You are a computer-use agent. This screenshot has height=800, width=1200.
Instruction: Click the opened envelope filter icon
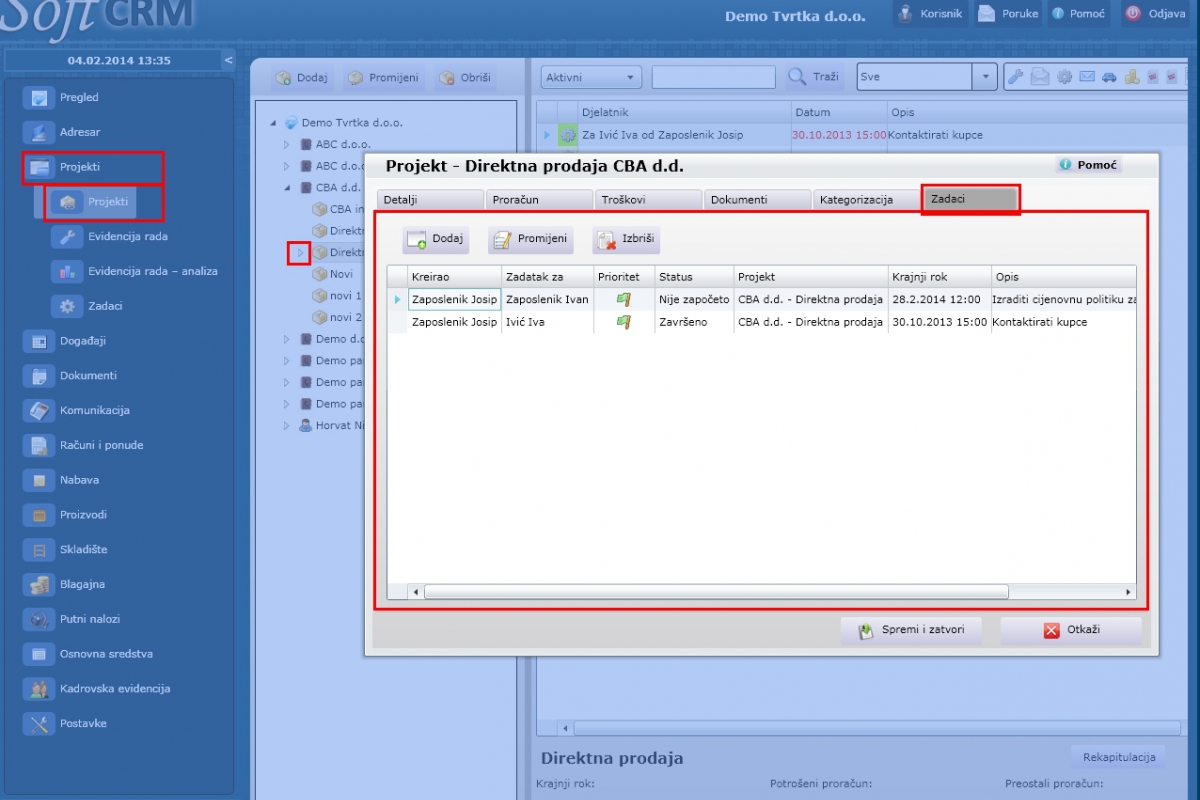click(x=1040, y=77)
